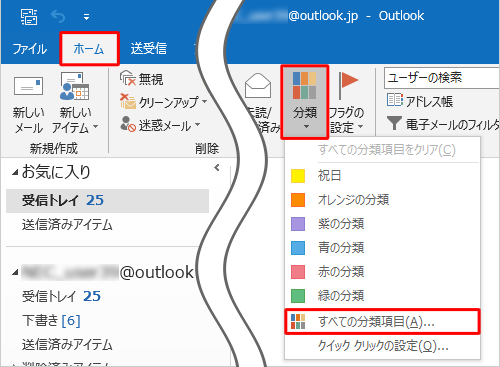Click the Undo arrow in quick access toolbar

[x=58, y=17]
